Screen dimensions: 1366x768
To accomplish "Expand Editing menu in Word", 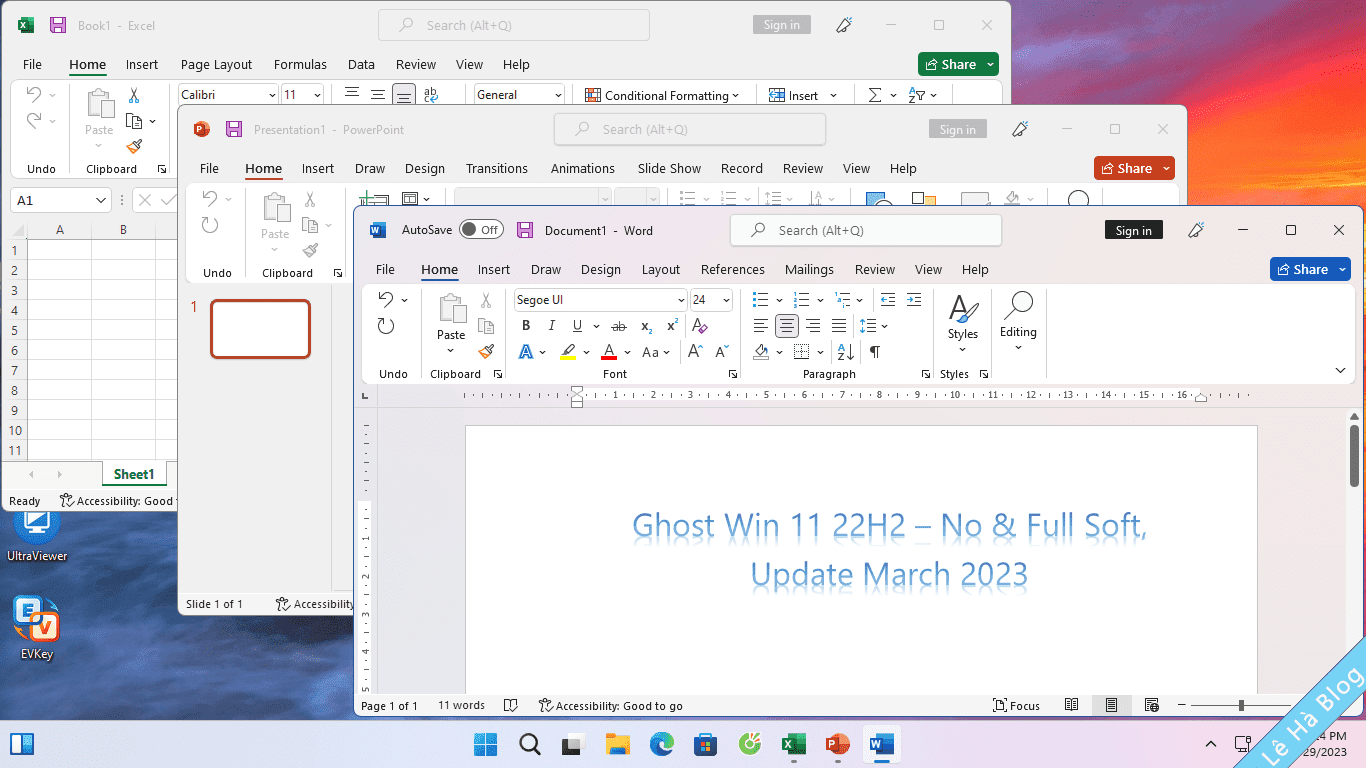I will 1018,321.
